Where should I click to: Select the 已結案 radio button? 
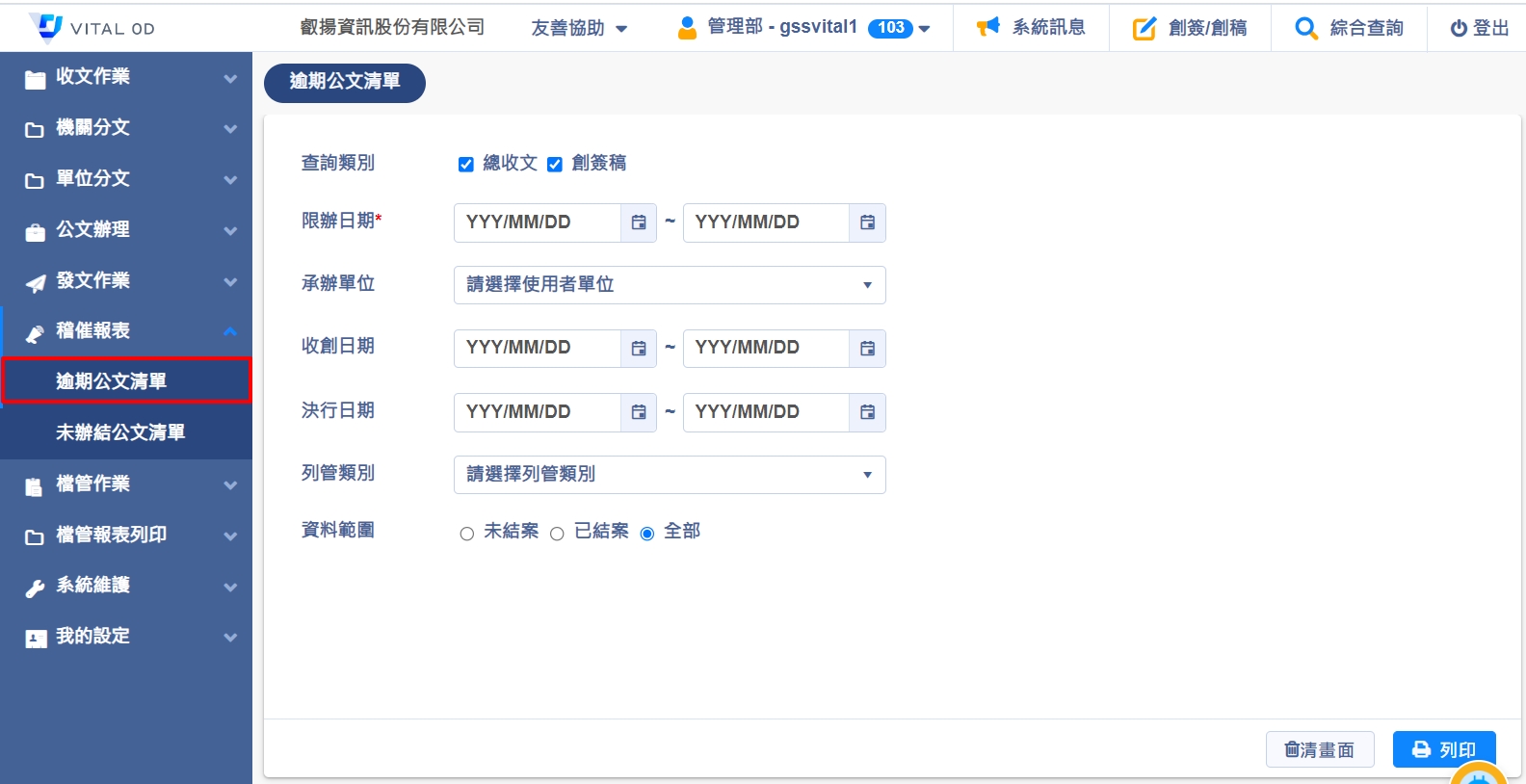pyautogui.click(x=557, y=534)
